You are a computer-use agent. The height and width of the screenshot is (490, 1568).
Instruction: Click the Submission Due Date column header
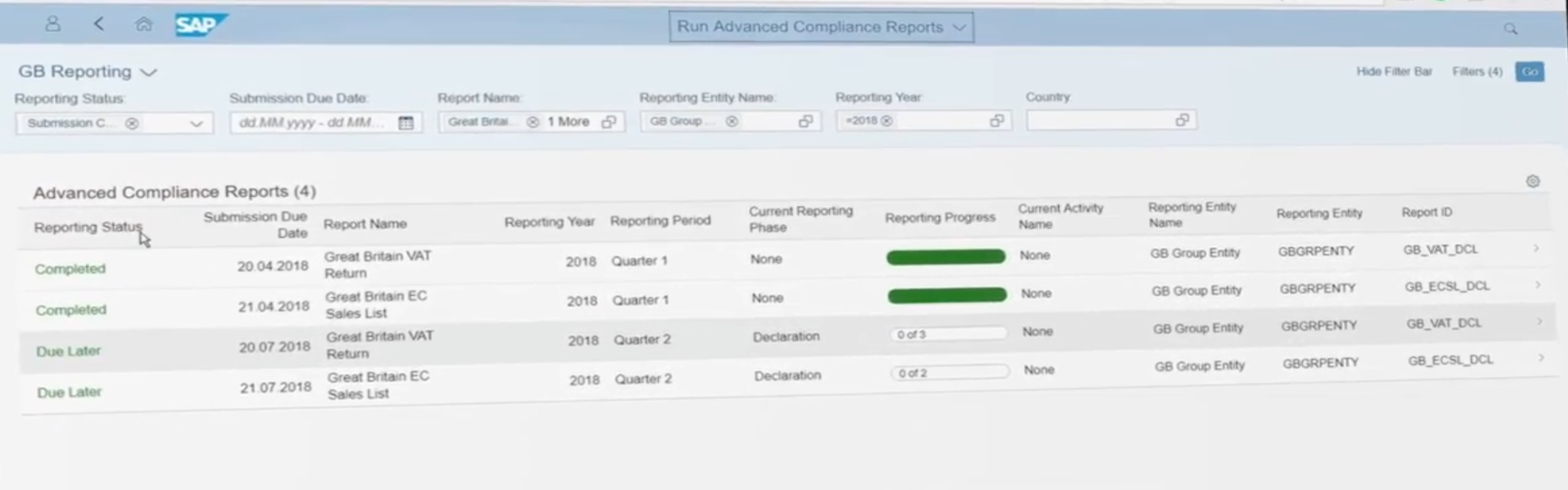[x=254, y=224]
